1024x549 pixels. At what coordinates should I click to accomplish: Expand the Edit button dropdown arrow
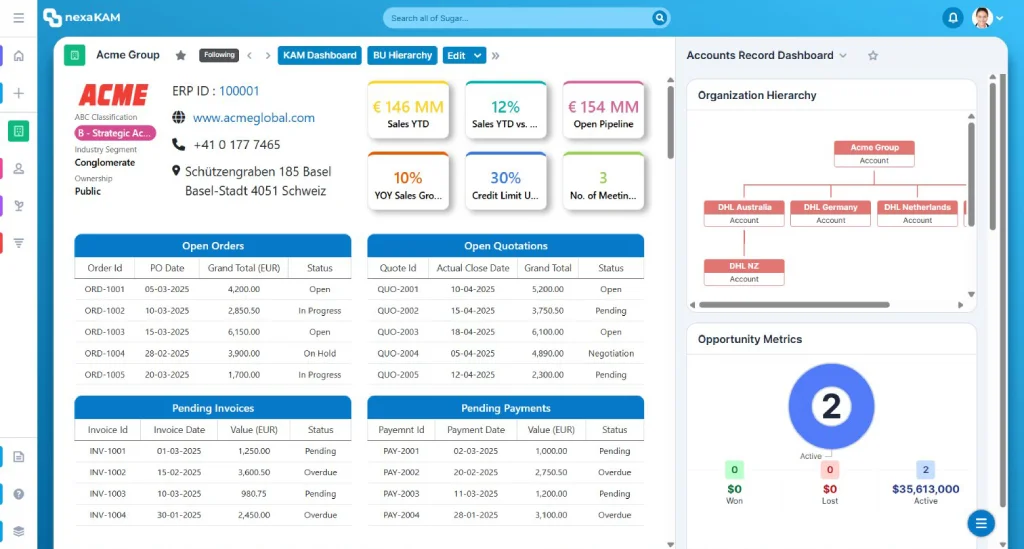click(477, 55)
